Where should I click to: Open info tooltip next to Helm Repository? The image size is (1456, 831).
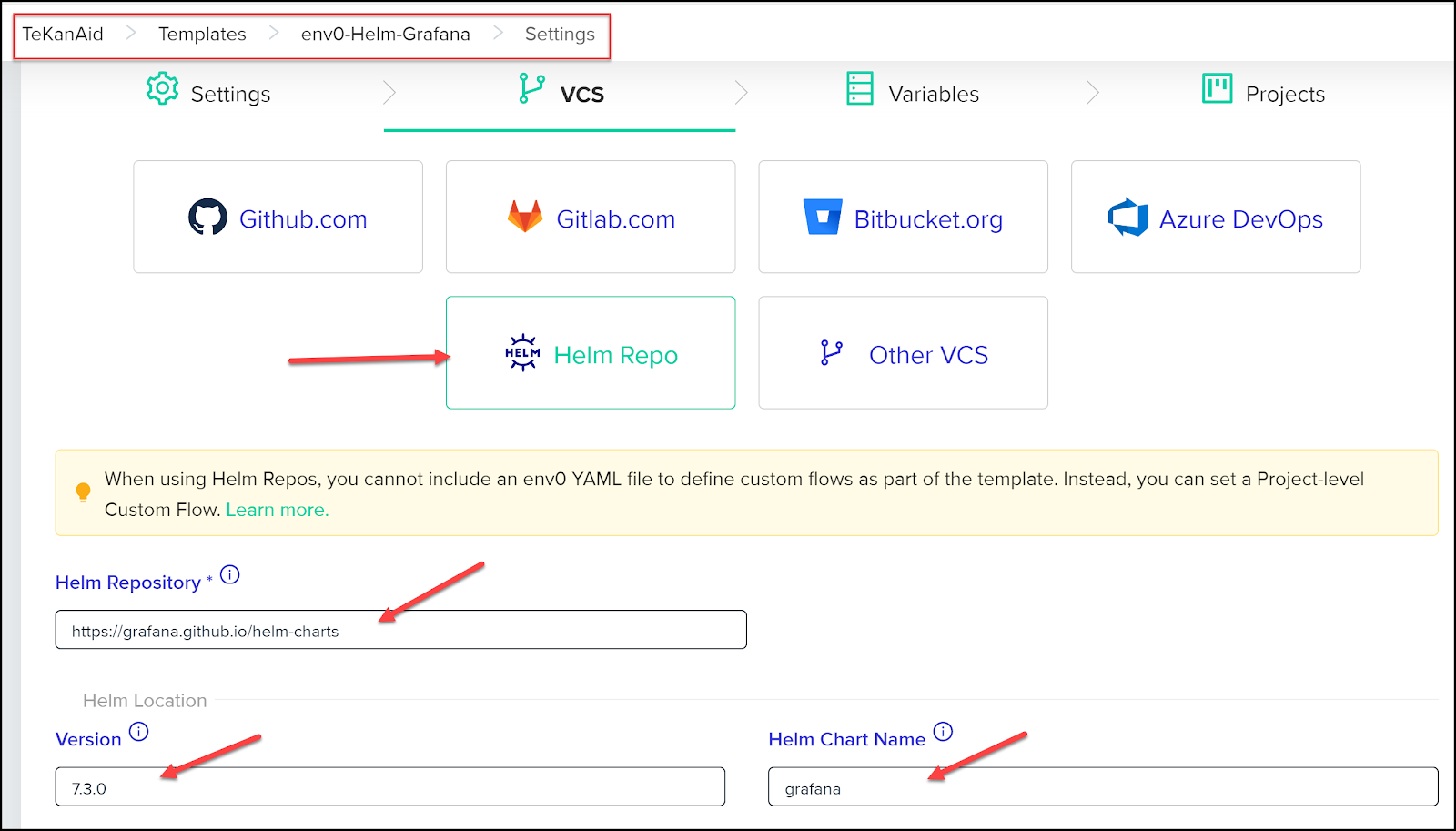pyautogui.click(x=230, y=574)
